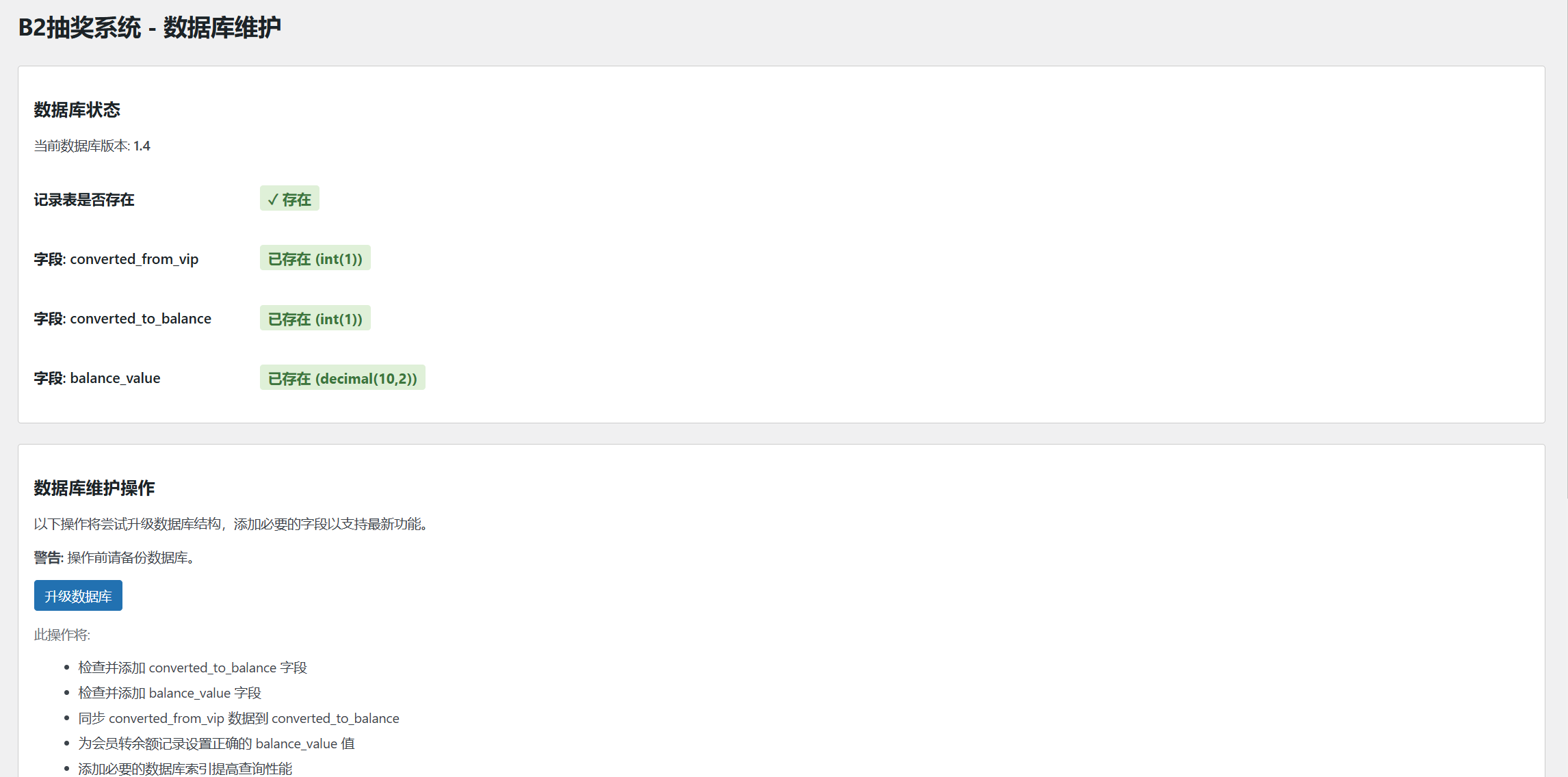Click list item 检查并添加 balance_value 字段
The image size is (1568, 777).
pos(170,693)
